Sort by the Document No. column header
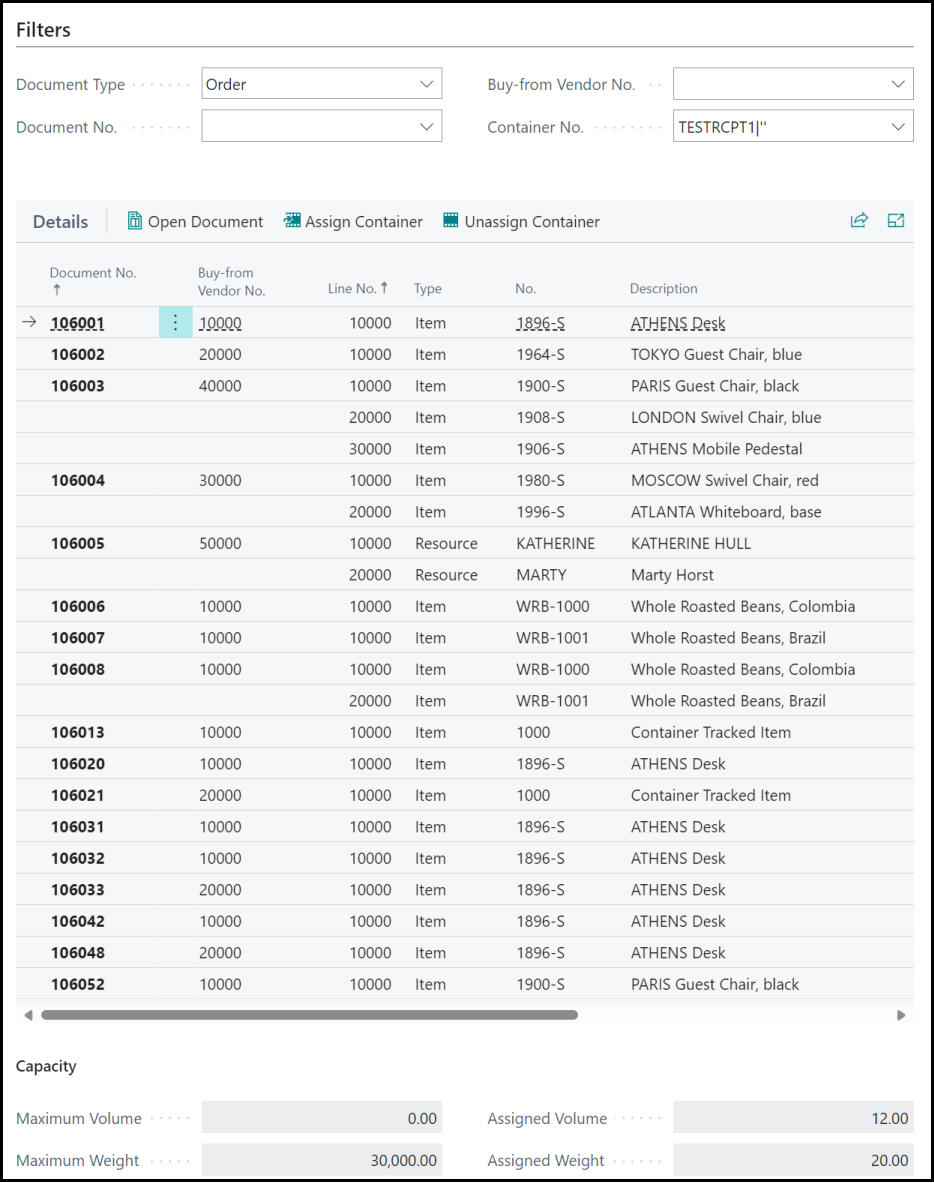 [x=92, y=273]
